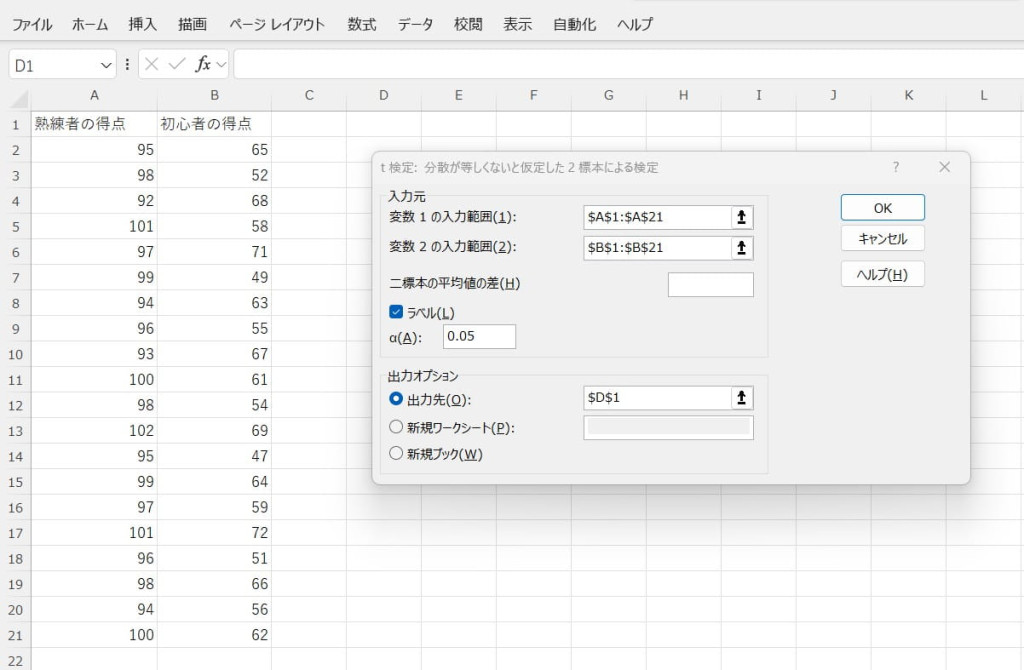Uncheck the ラベル checkbox
Screen dimensions: 1024x670
pyautogui.click(x=396, y=312)
